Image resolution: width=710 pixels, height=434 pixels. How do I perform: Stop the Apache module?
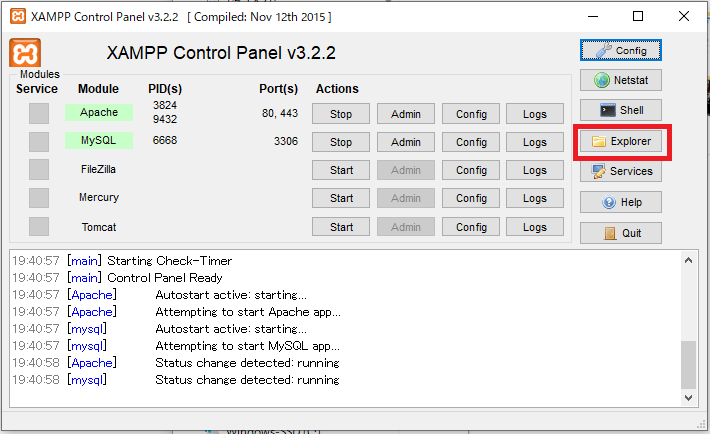click(341, 114)
